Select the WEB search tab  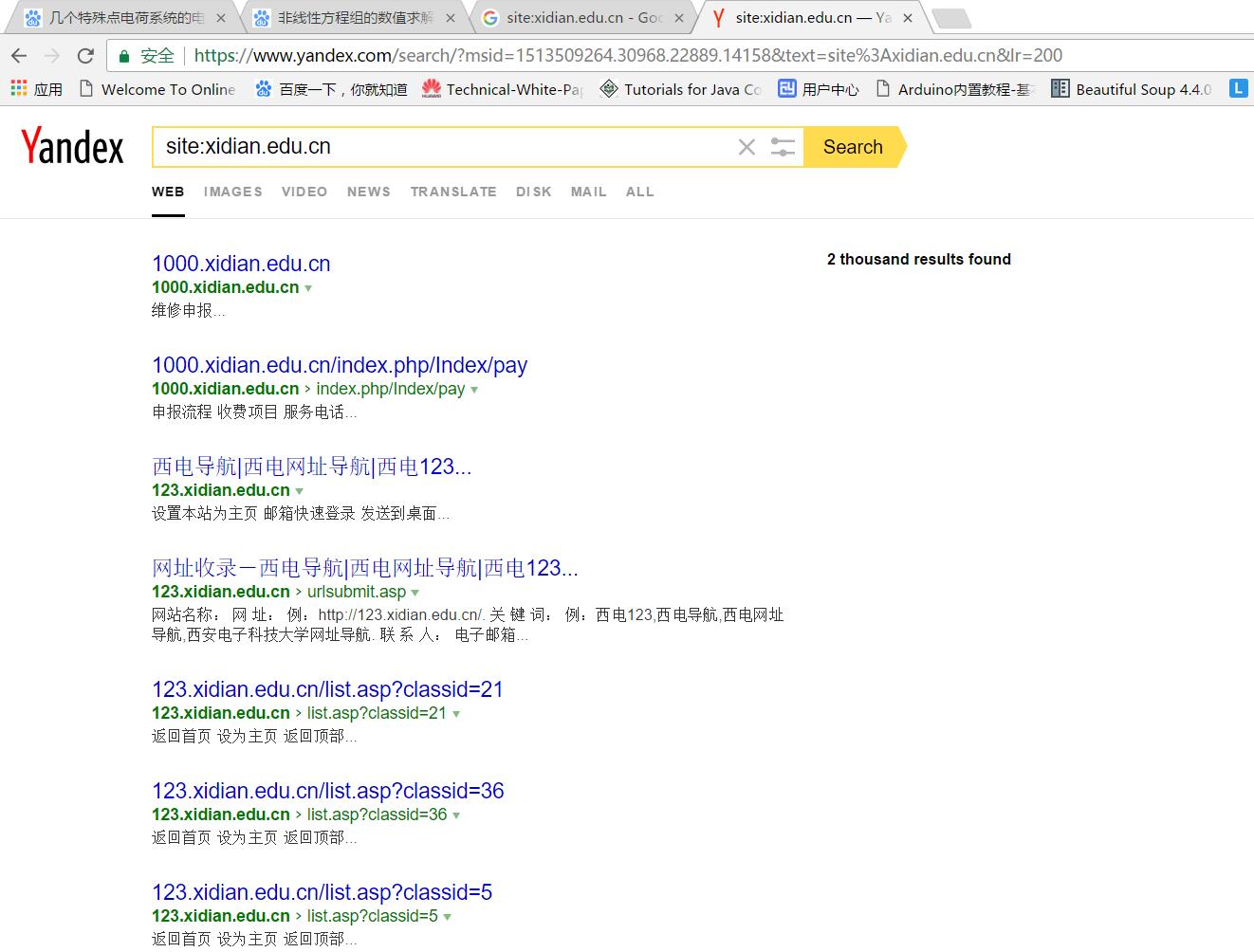[168, 192]
